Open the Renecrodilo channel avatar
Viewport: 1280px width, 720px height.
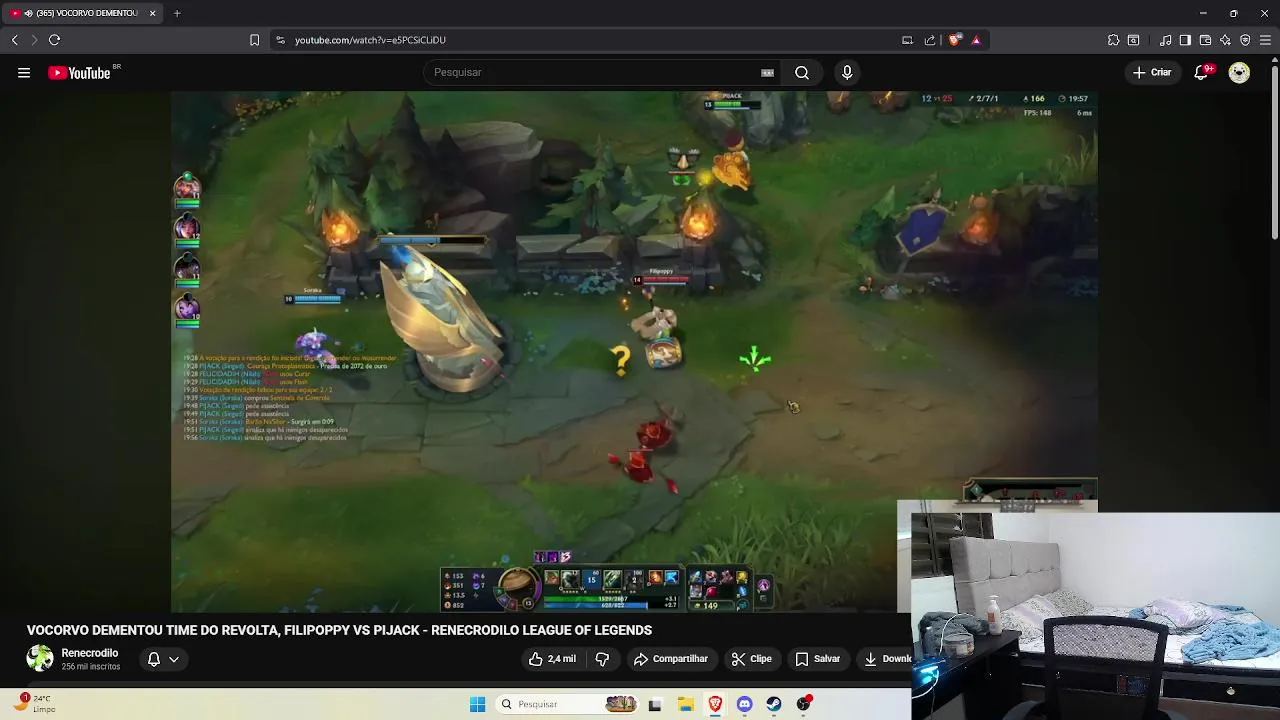point(40,658)
